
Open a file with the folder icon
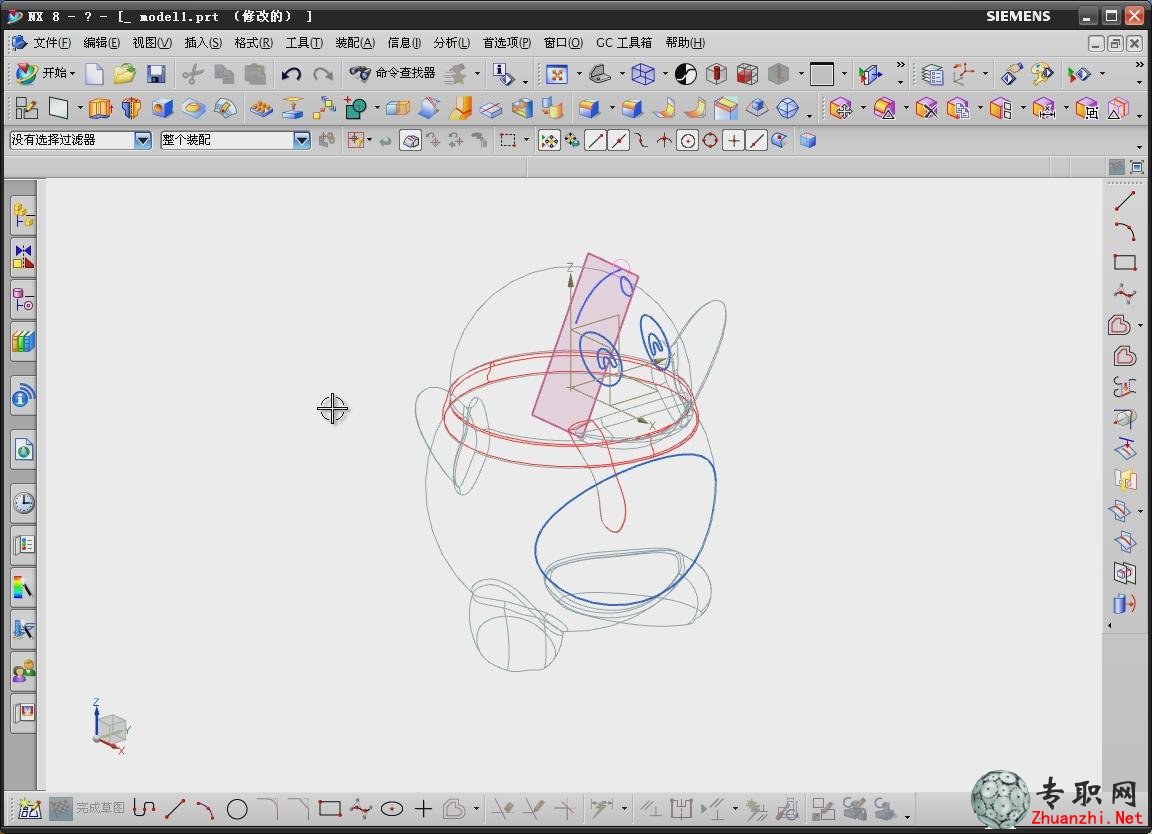click(124, 73)
